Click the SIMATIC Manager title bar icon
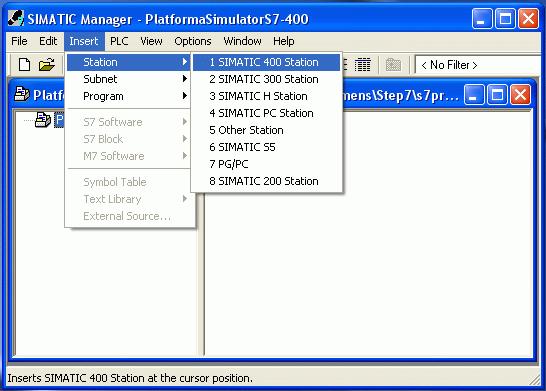This screenshot has width=546, height=391. click(x=16, y=18)
